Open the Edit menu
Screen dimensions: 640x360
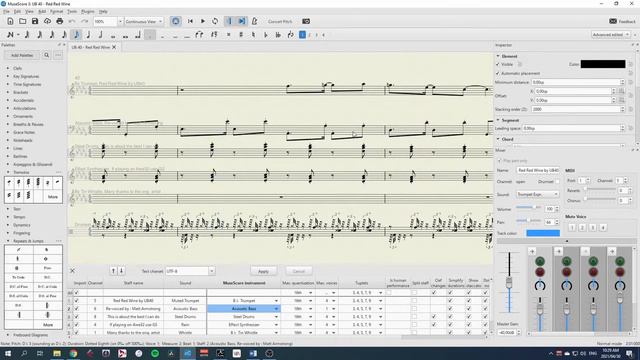coord(17,11)
